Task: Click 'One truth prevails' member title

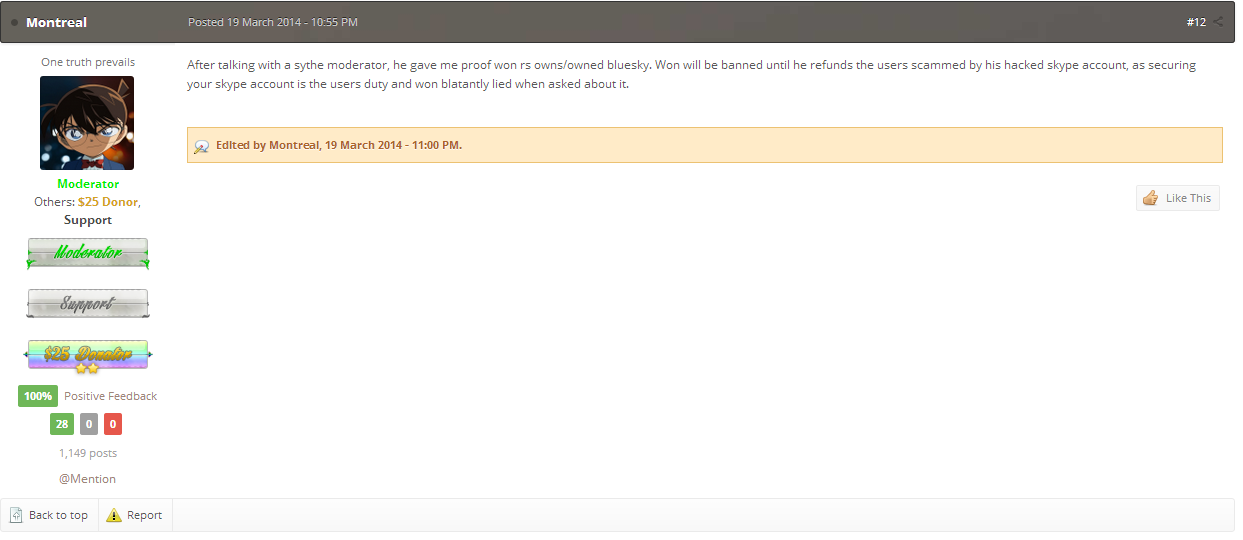Action: click(88, 62)
